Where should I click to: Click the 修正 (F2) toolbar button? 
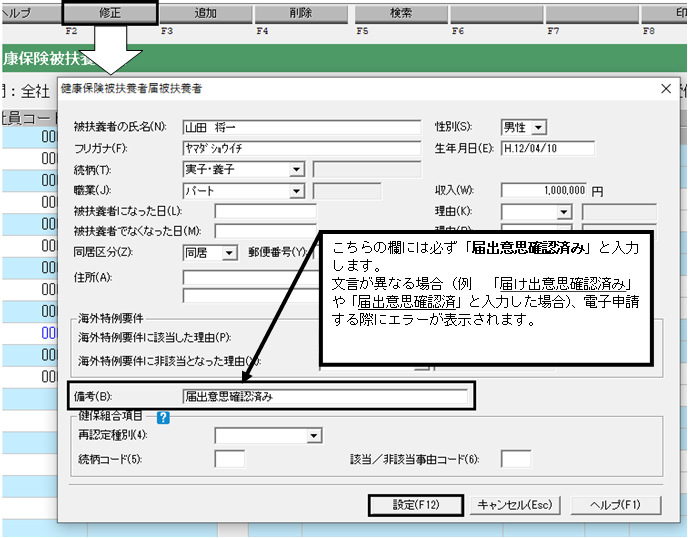[110, 13]
